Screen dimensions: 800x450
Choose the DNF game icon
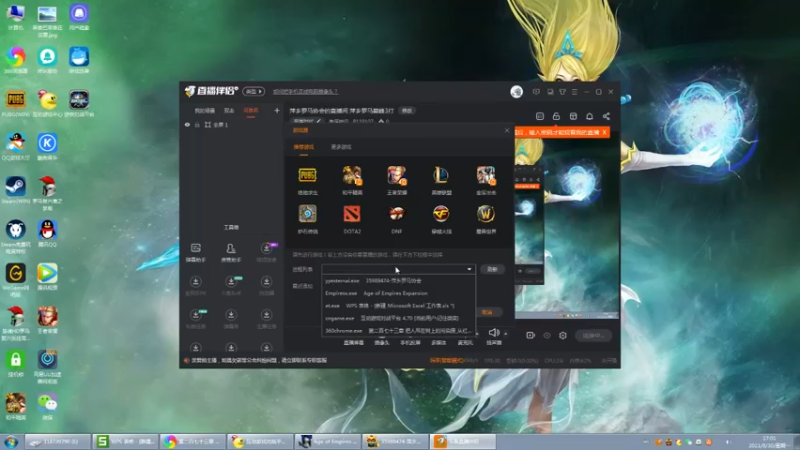[x=396, y=214]
